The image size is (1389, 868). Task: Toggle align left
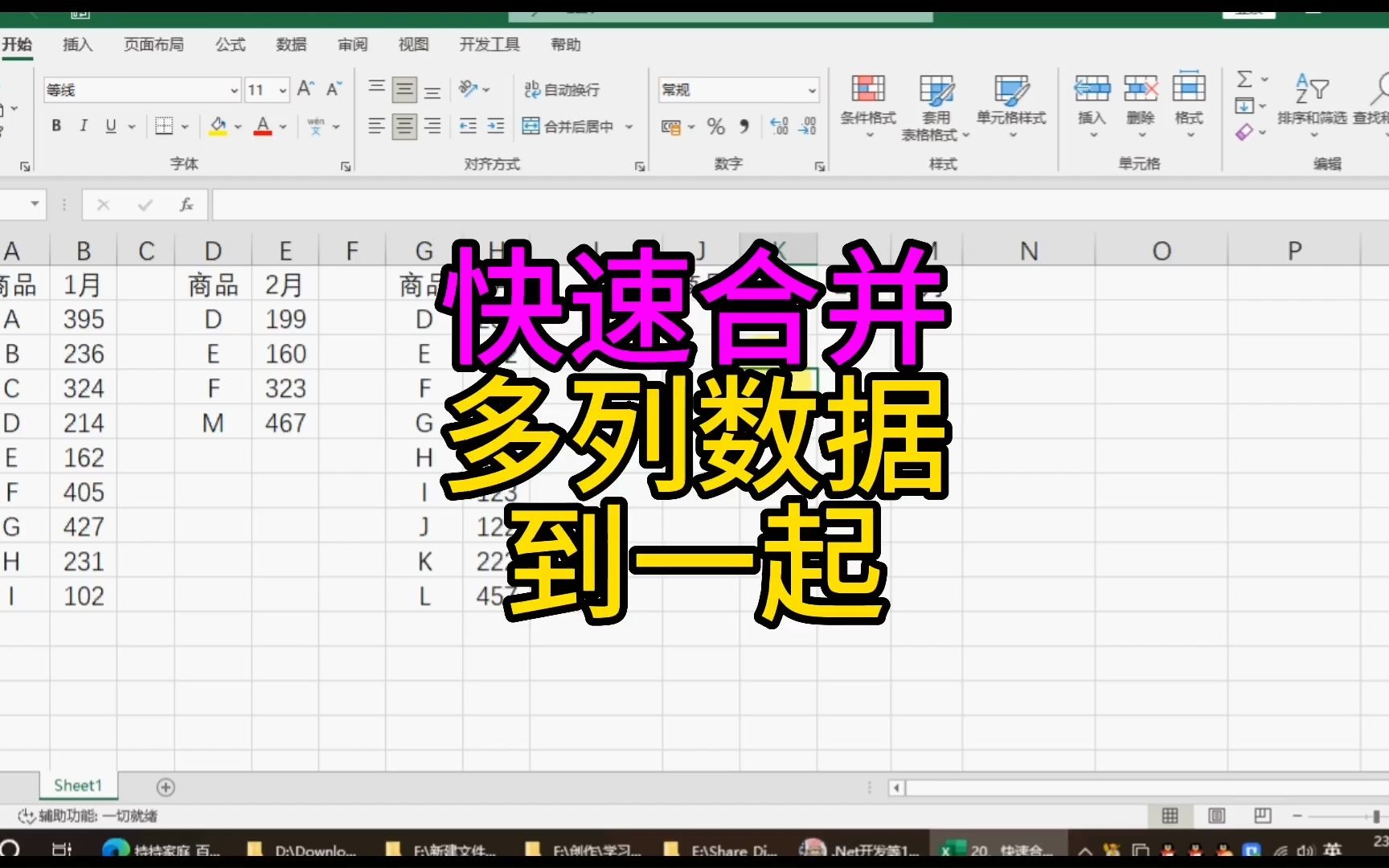click(376, 126)
